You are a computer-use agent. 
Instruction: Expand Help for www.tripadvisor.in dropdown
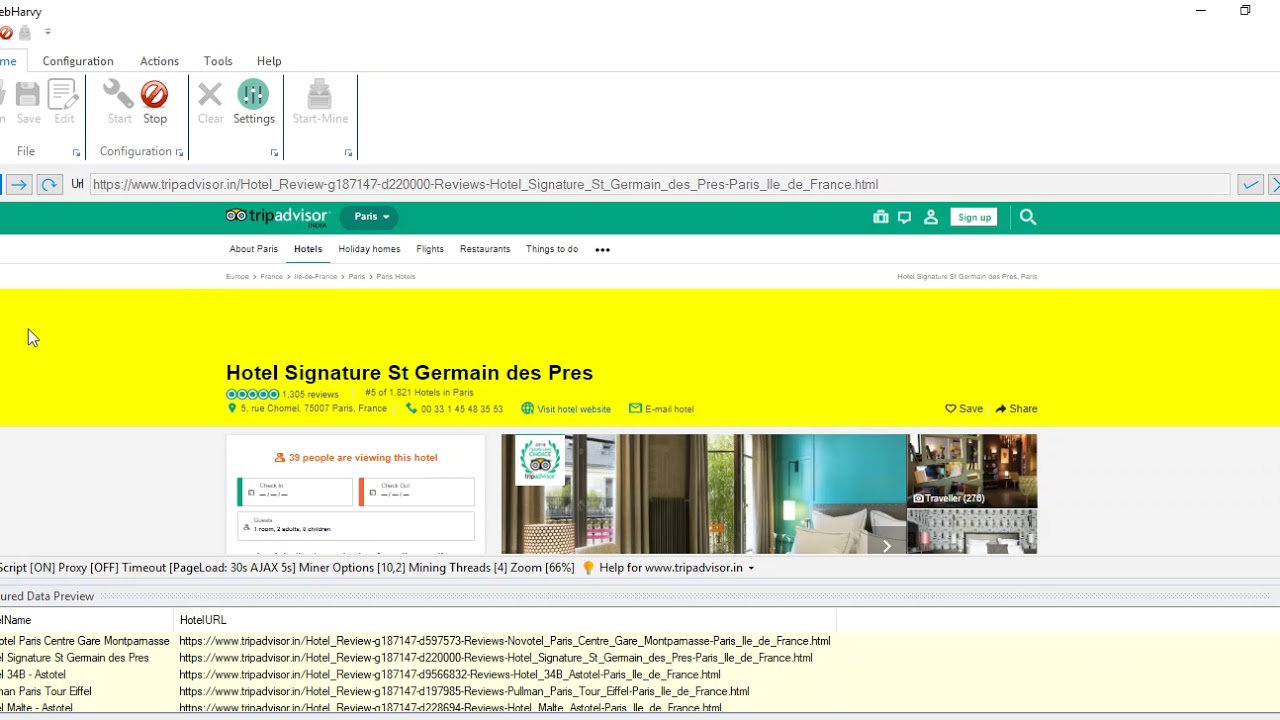click(751, 568)
